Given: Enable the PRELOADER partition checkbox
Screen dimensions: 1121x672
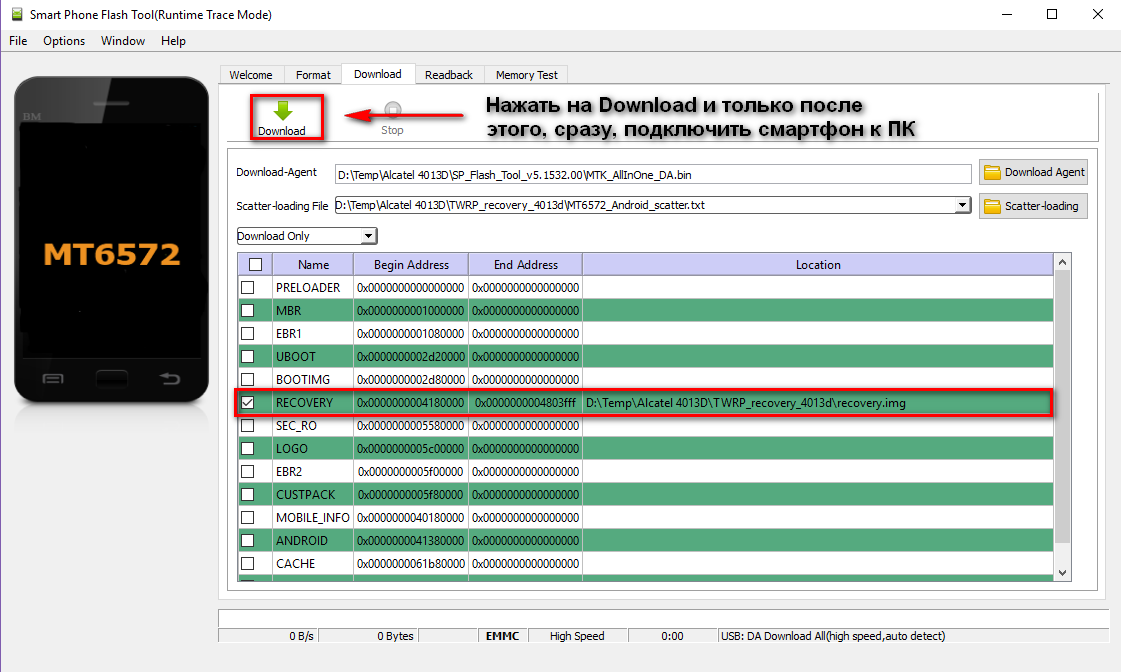Looking at the screenshot, I should pos(247,287).
